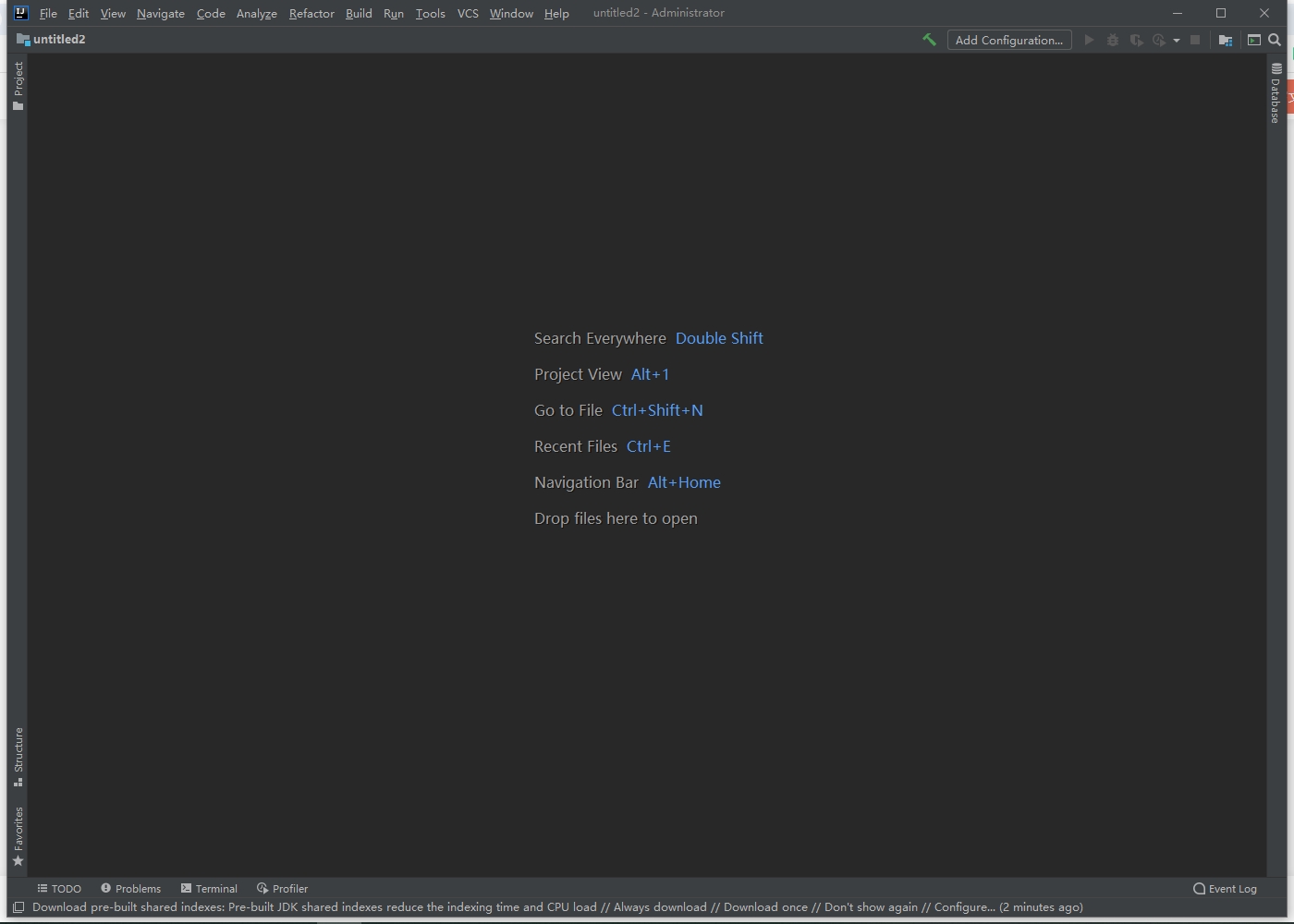
Task: Click the Run play icon
Action: pyautogui.click(x=1089, y=40)
